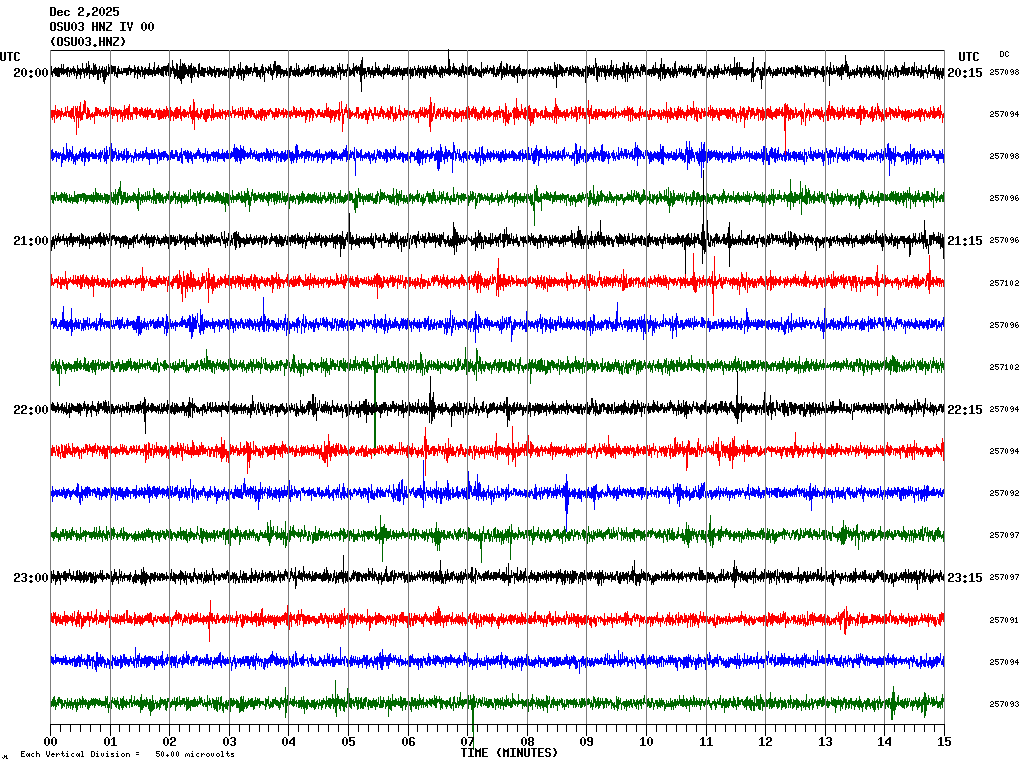Click the 21:00 row time label
This screenshot has width=1024, height=768.
pyautogui.click(x=30, y=241)
